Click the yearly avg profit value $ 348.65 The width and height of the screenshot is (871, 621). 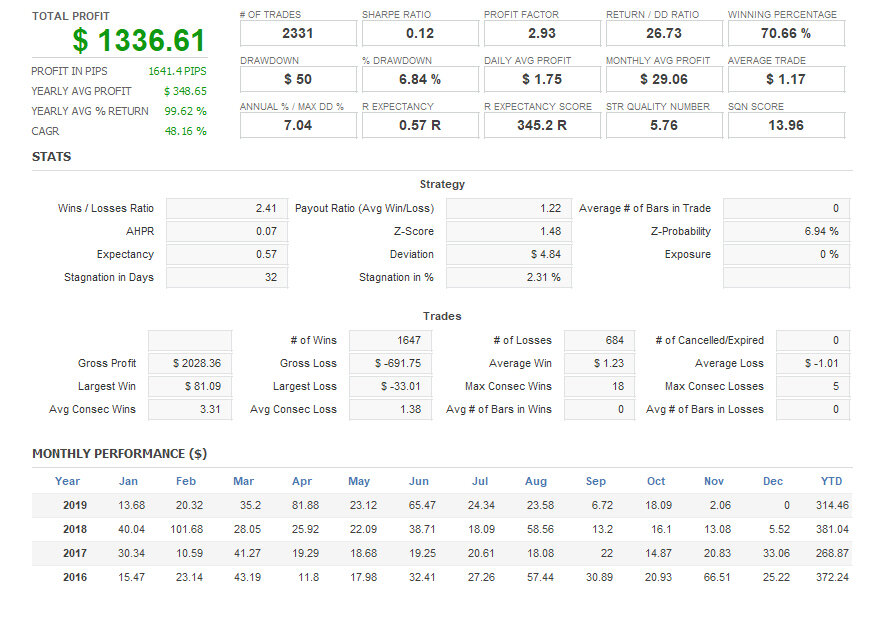(185, 91)
